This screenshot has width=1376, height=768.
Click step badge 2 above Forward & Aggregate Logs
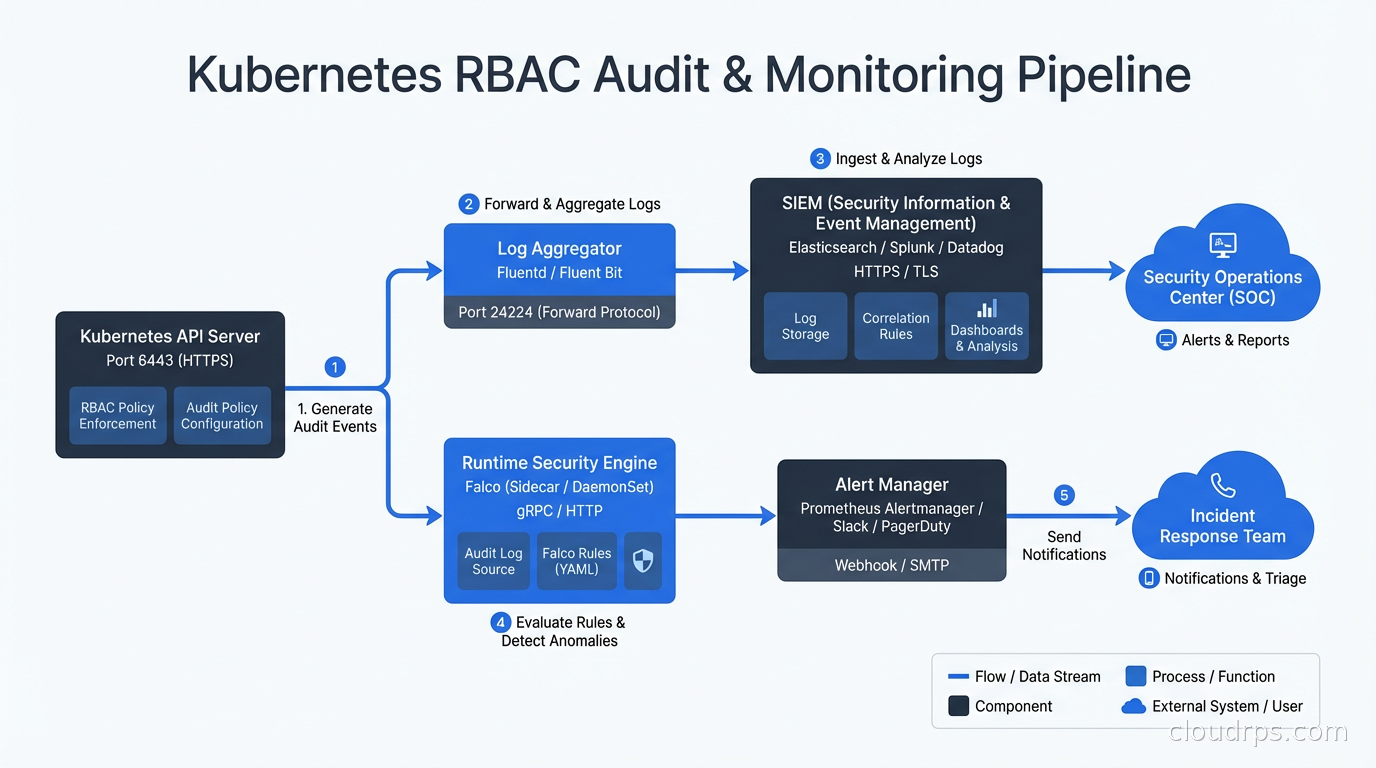469,204
